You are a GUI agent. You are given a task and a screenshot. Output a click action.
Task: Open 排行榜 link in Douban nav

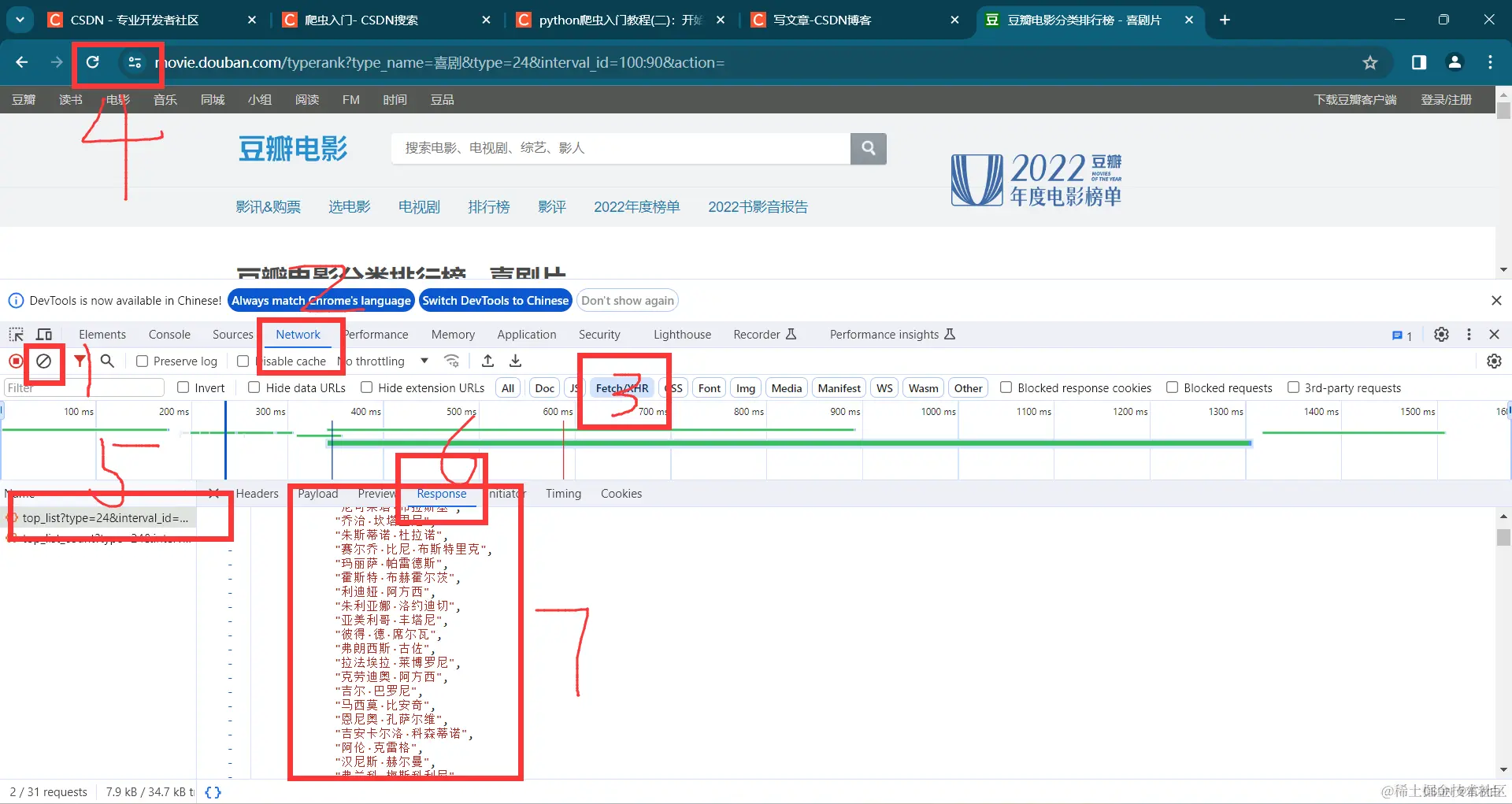pos(489,207)
